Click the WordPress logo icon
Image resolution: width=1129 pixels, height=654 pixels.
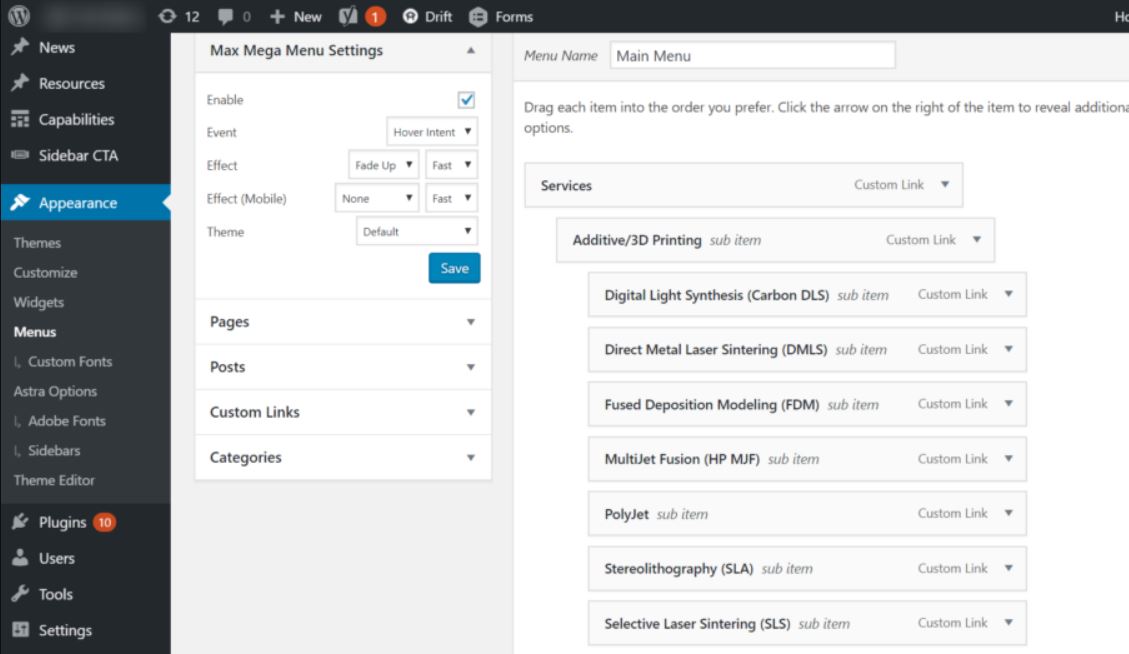click(19, 16)
